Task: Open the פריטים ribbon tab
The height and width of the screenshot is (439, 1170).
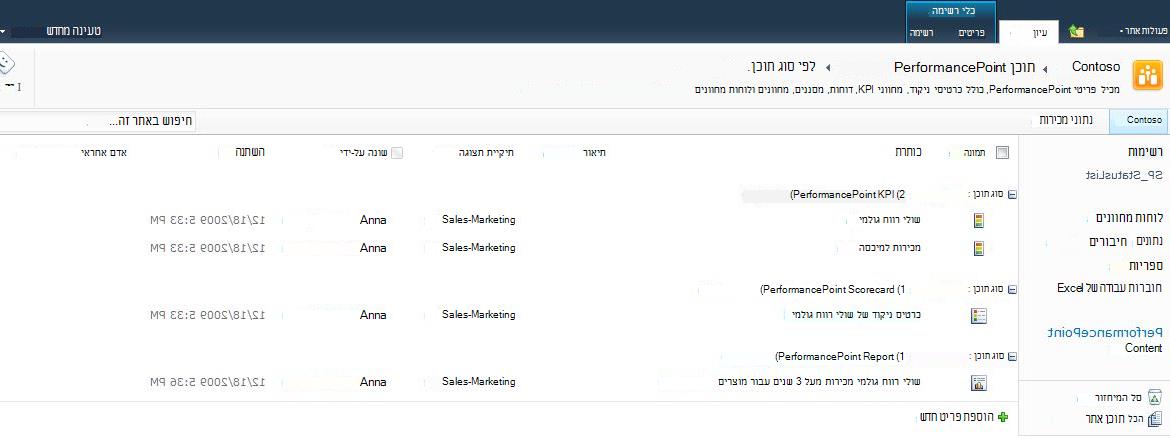Action: (x=971, y=33)
